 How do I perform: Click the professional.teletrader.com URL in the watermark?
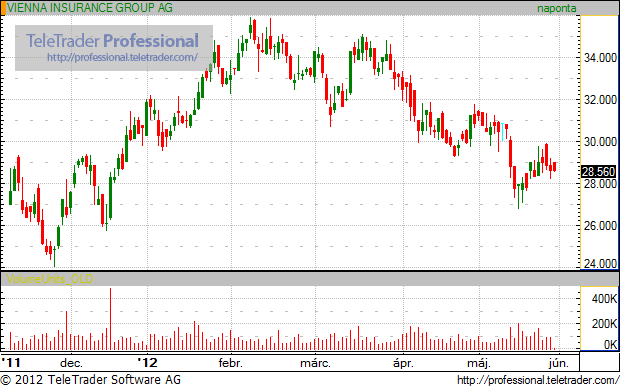122,57
